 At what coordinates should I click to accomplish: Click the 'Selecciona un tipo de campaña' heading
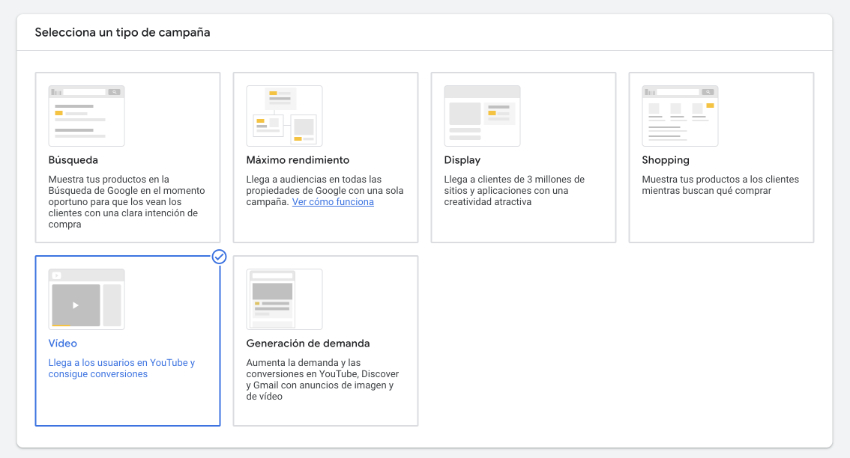[123, 33]
